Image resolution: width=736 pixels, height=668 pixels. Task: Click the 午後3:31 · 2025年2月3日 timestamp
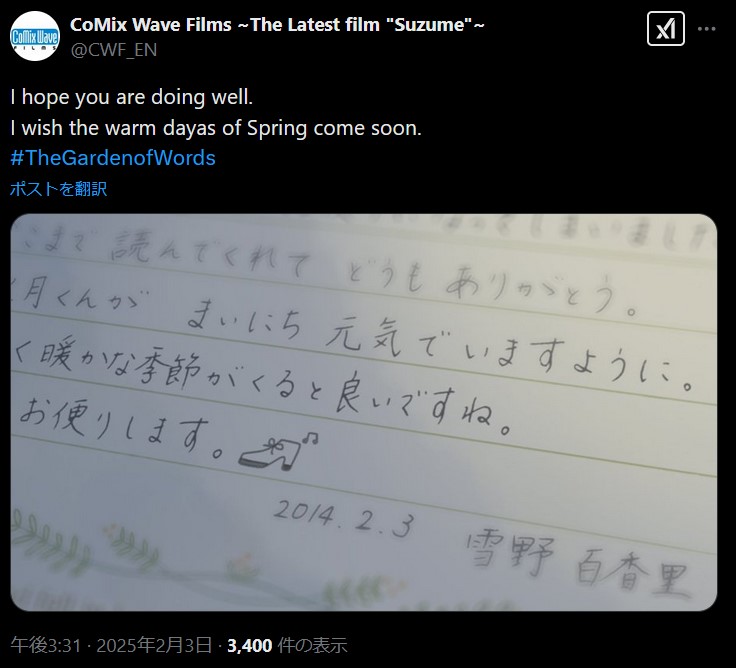(x=111, y=645)
